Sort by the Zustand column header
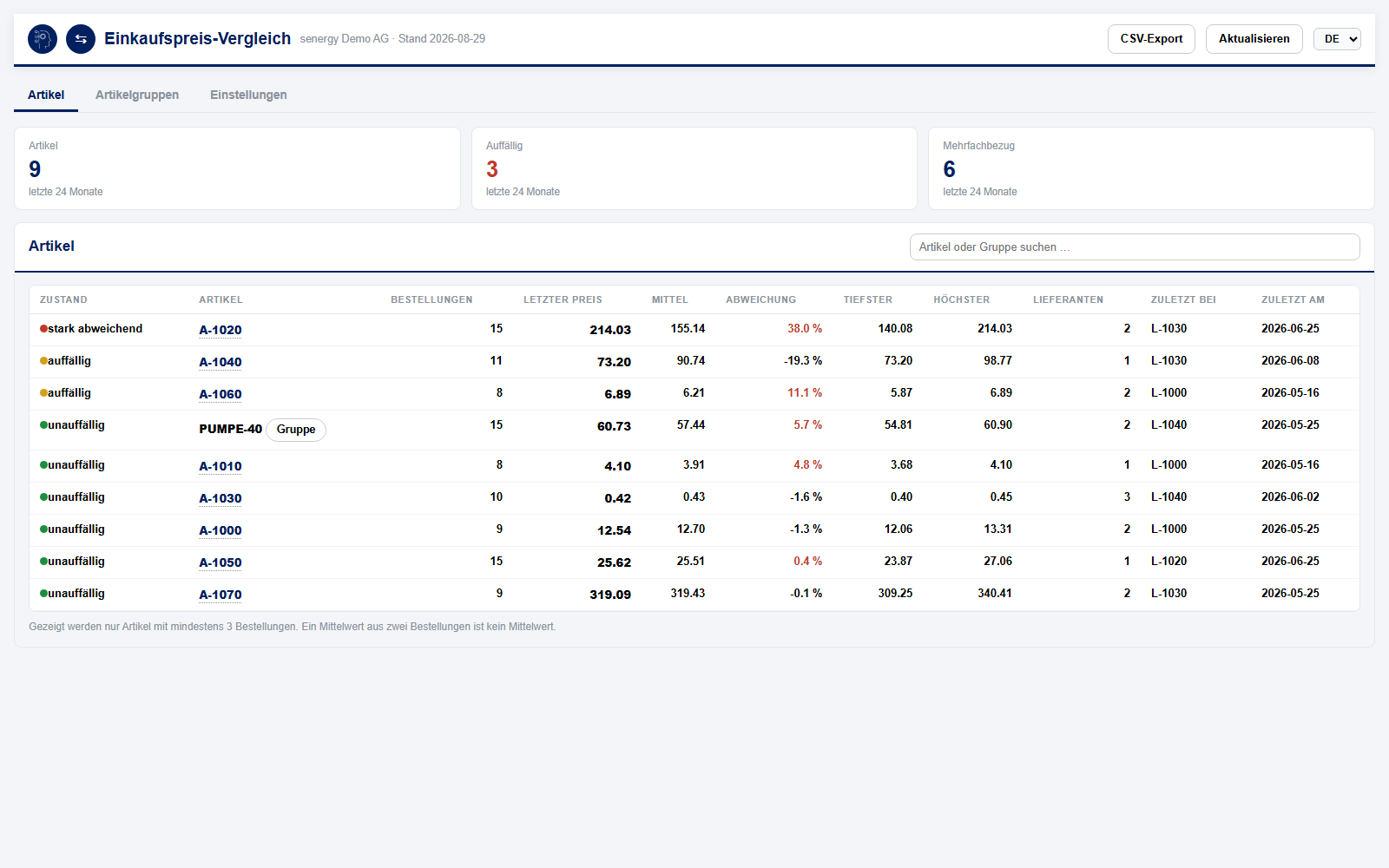This screenshot has width=1389, height=868. point(63,299)
